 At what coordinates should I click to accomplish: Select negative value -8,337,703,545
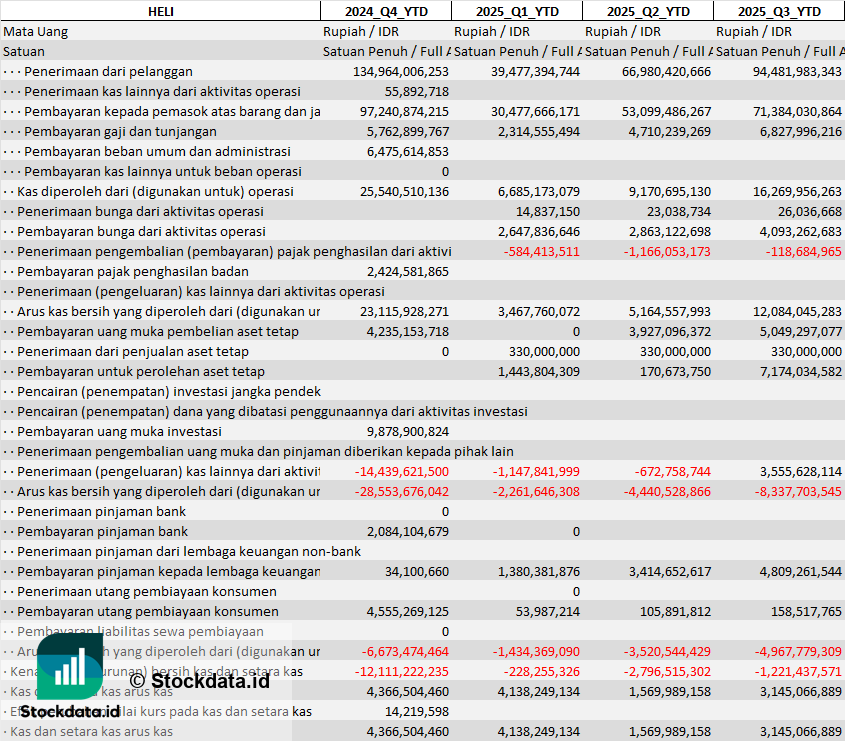(799, 491)
